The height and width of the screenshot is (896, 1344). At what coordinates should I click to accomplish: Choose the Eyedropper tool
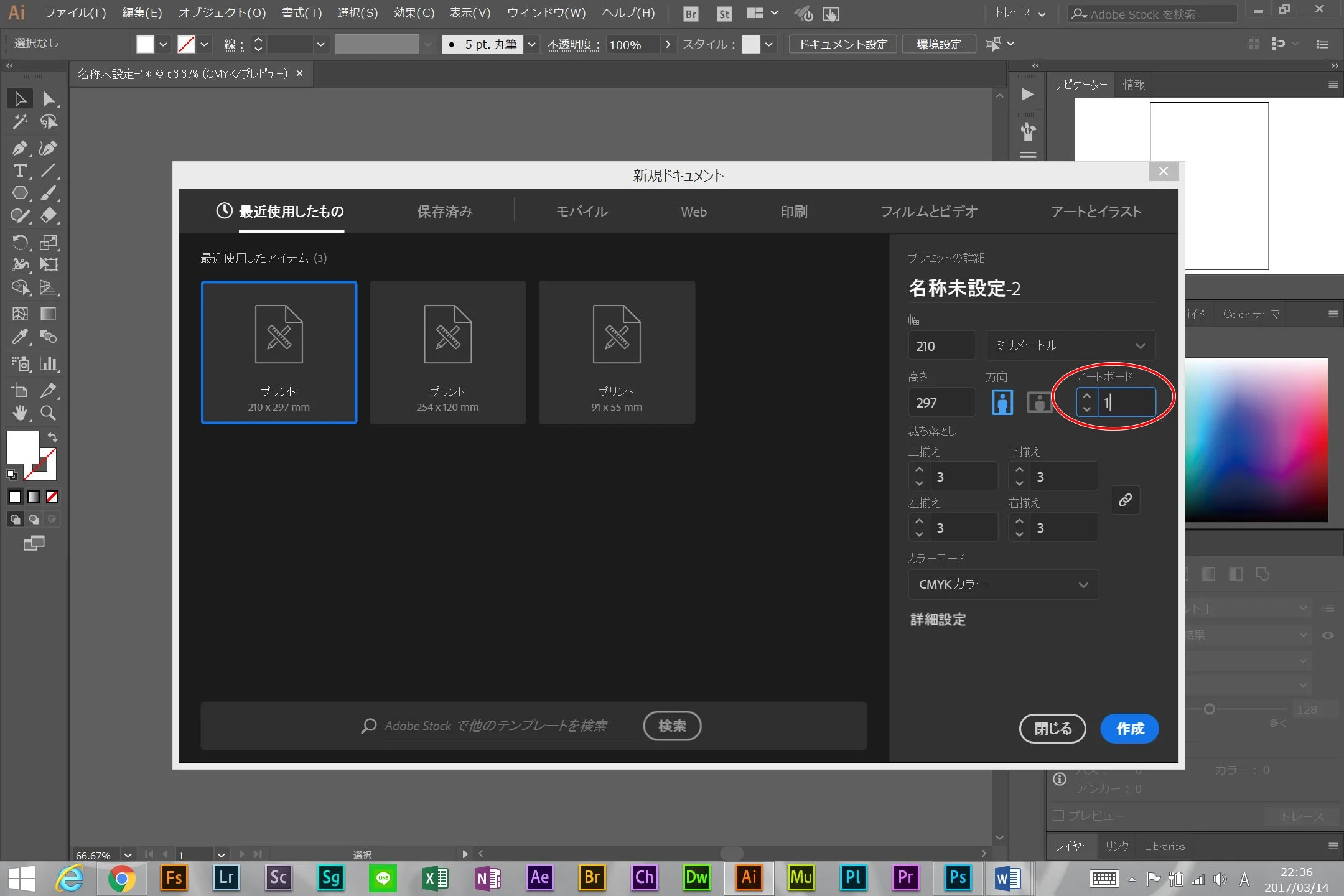coord(19,337)
